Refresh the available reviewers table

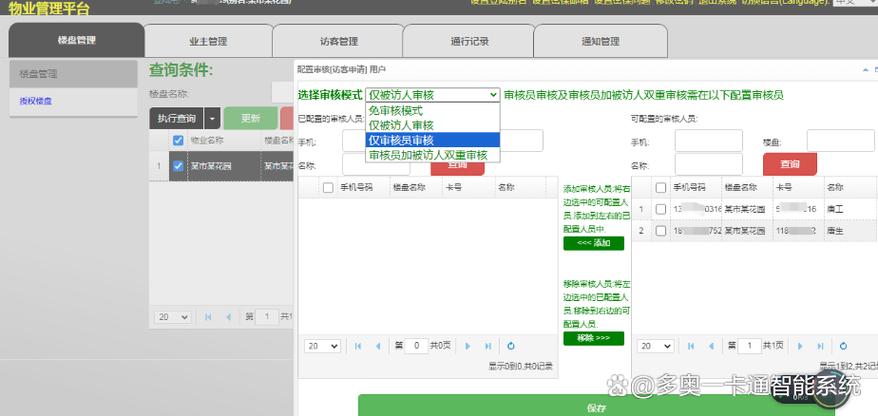pos(843,346)
